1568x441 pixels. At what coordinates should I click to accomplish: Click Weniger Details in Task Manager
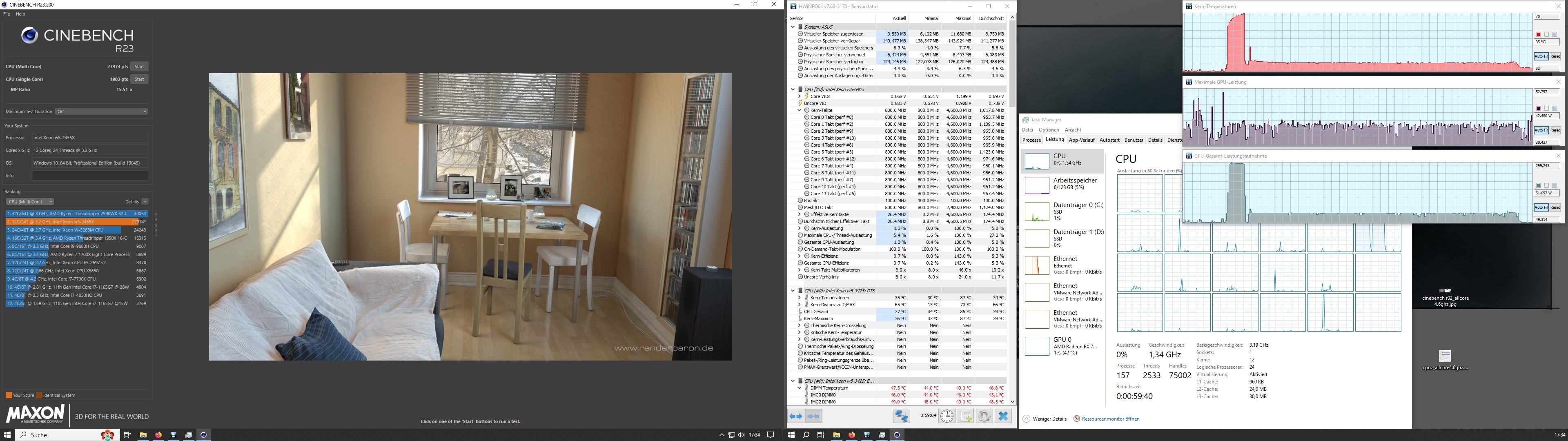point(1049,419)
